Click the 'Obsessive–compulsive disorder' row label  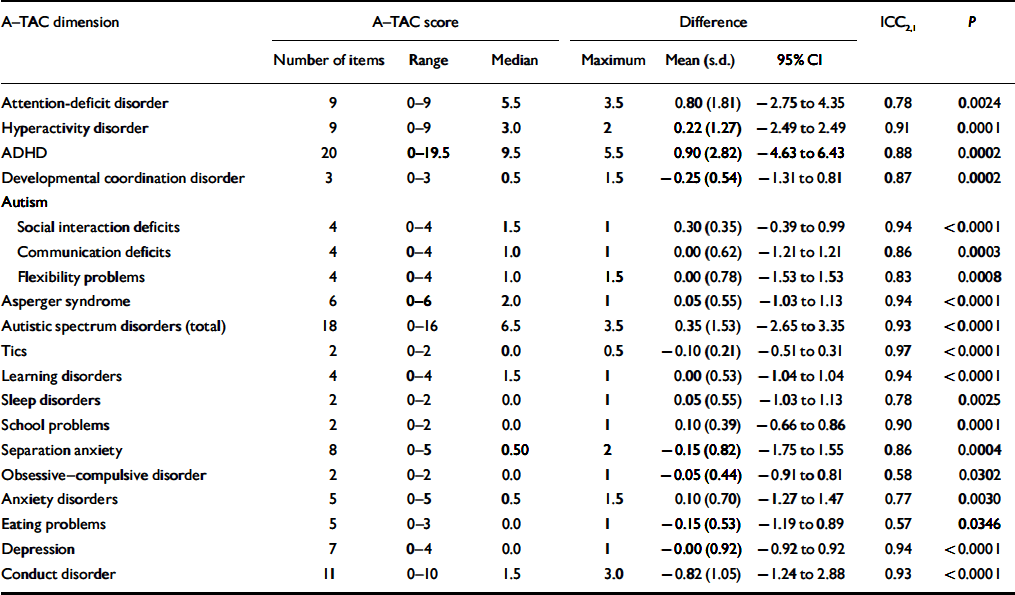(105, 474)
